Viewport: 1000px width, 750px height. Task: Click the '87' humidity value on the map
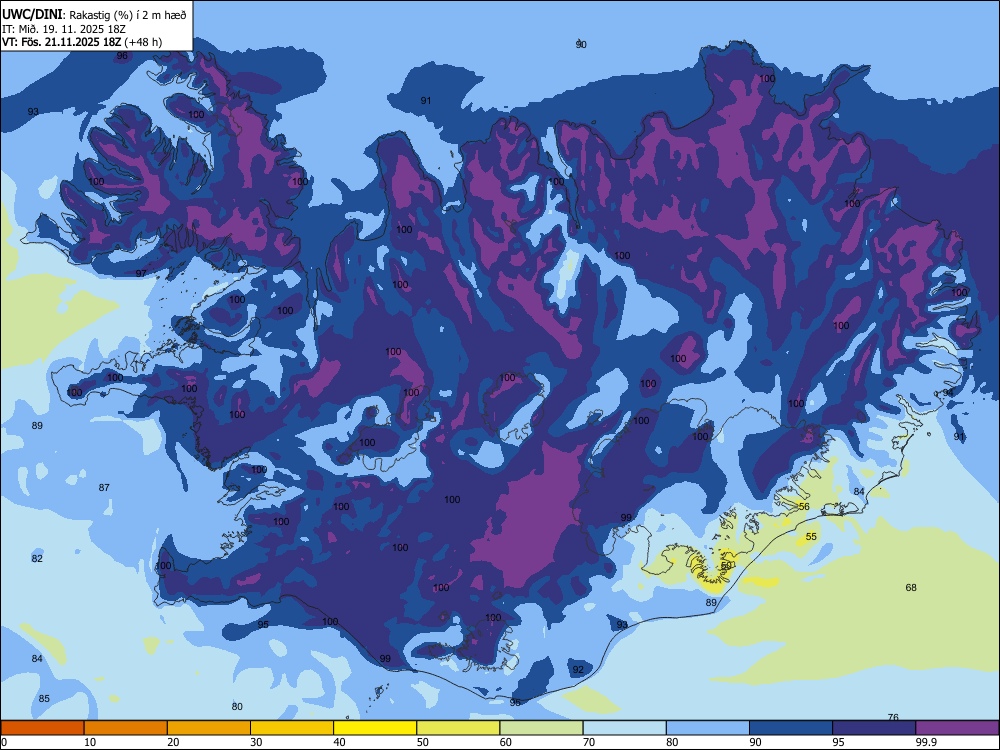[x=104, y=487]
